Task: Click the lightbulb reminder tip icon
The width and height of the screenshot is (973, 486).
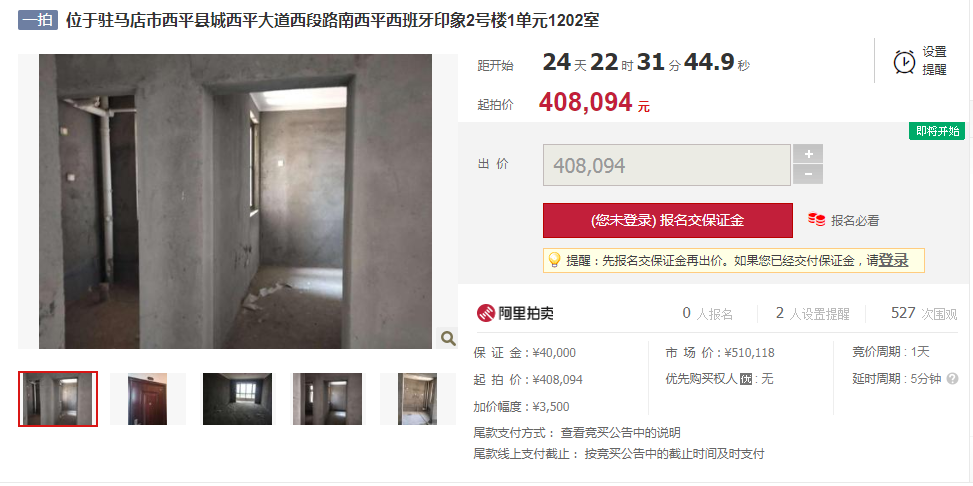Action: pyautogui.click(x=554, y=260)
